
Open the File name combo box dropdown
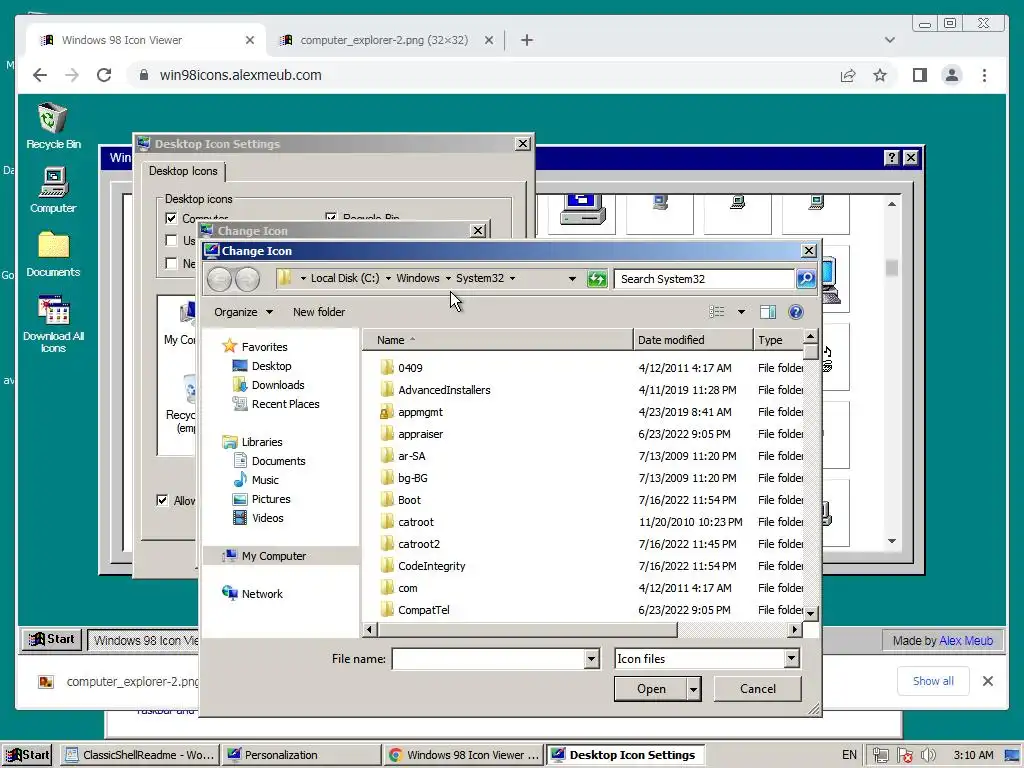(x=591, y=659)
